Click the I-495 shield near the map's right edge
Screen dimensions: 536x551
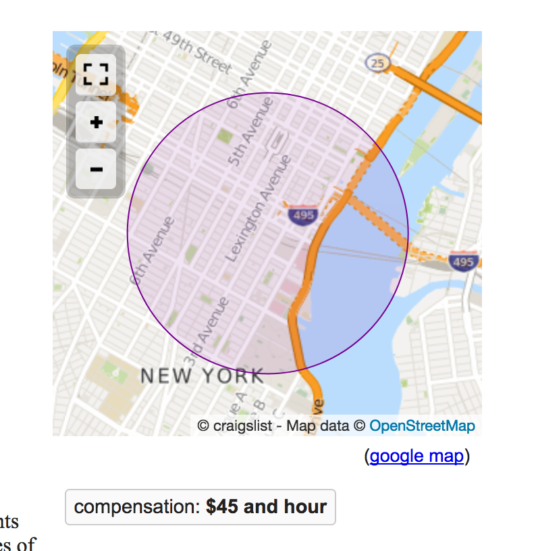[463, 261]
